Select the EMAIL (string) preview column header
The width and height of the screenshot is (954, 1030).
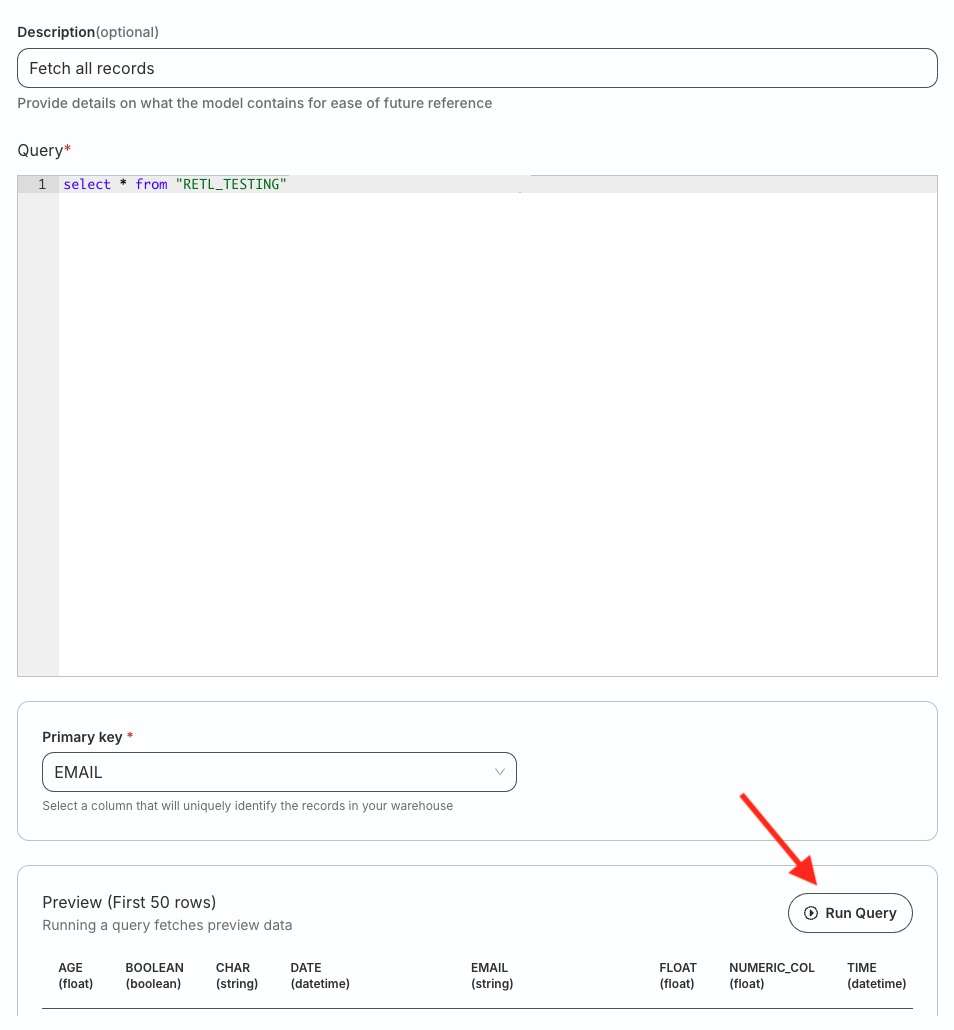click(x=491, y=975)
